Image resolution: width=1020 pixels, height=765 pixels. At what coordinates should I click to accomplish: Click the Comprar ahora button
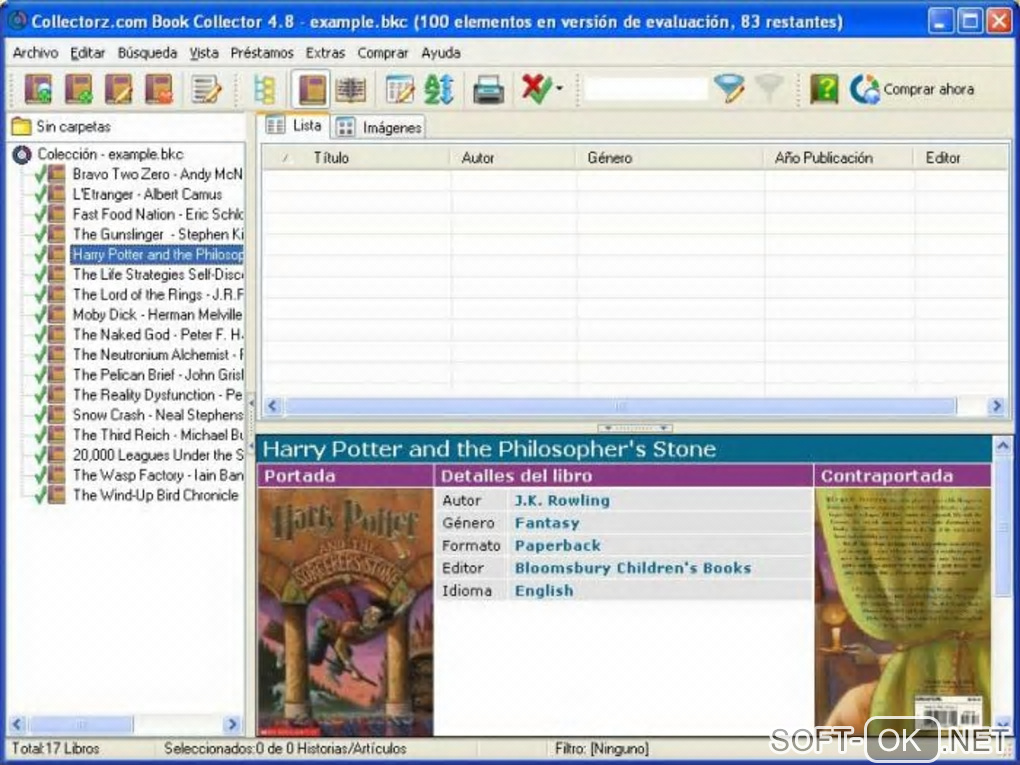(x=912, y=90)
